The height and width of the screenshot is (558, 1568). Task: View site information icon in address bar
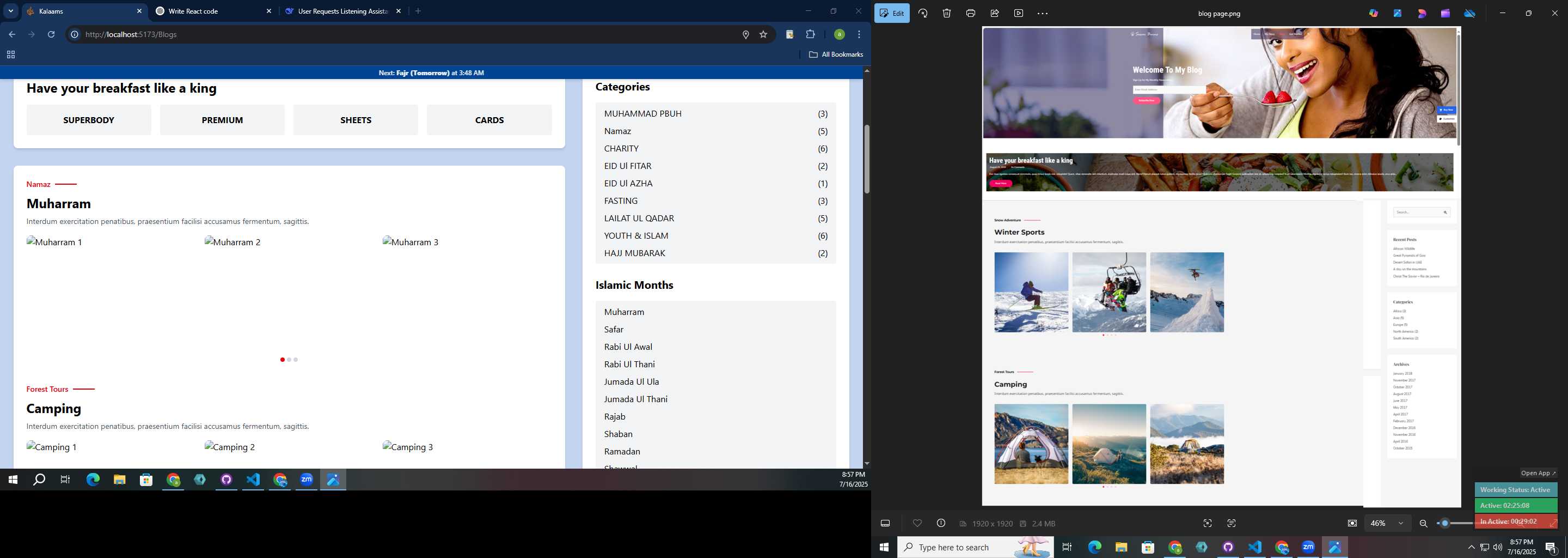pos(74,34)
